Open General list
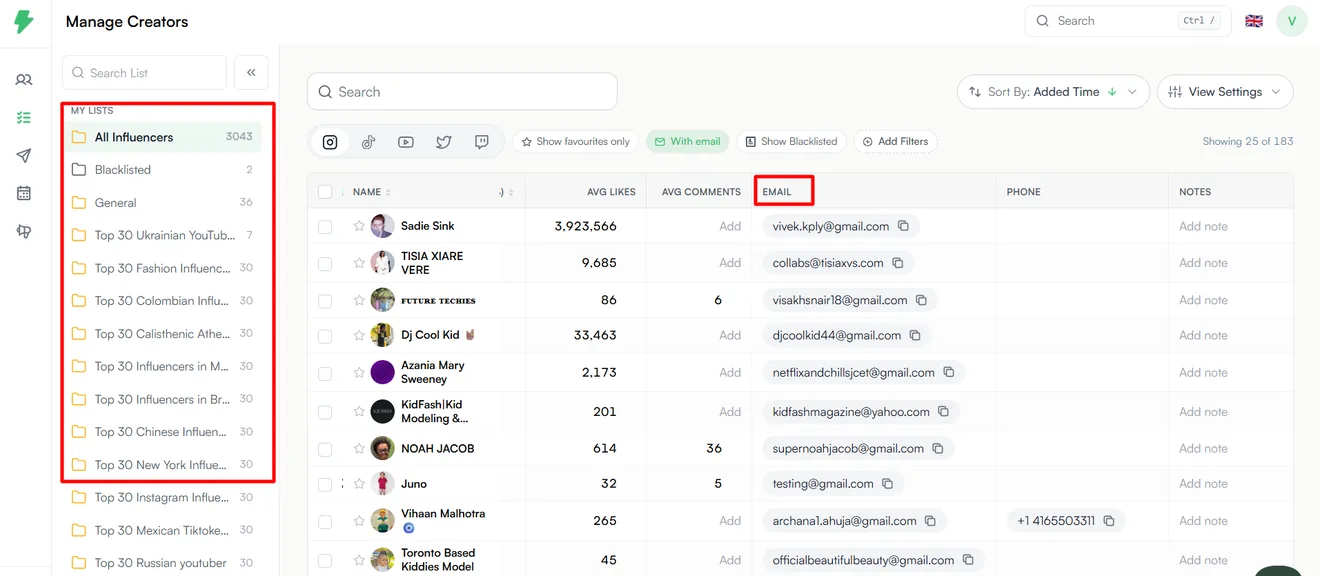This screenshot has width=1320, height=576. [163, 203]
